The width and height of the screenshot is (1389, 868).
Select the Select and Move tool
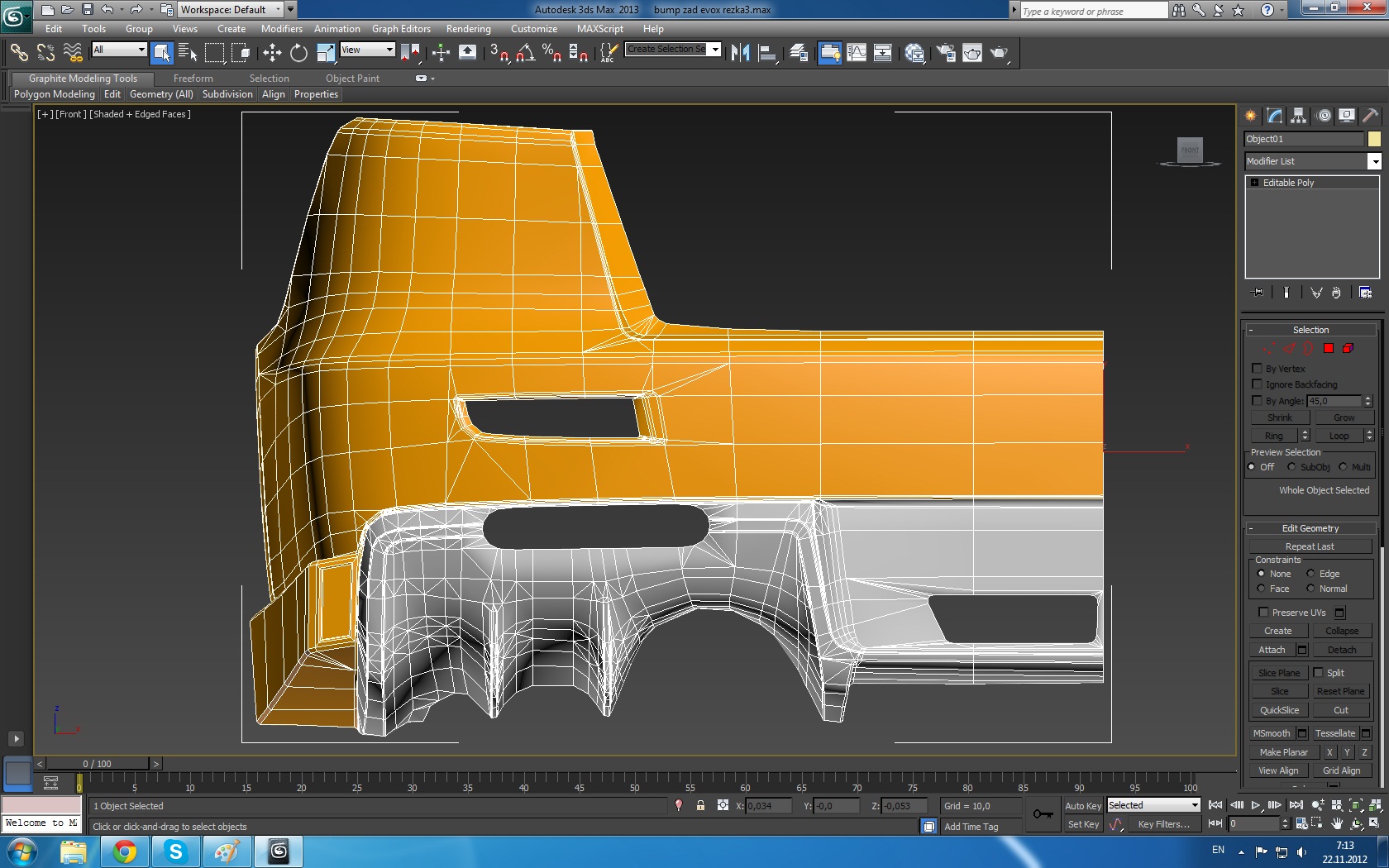pyautogui.click(x=272, y=53)
